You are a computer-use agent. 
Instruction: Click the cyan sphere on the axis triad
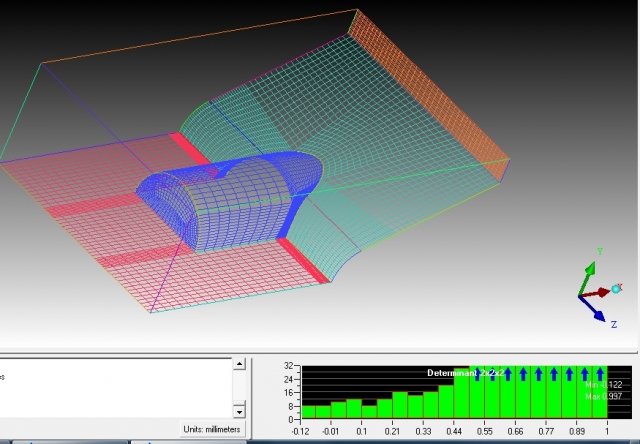click(616, 289)
